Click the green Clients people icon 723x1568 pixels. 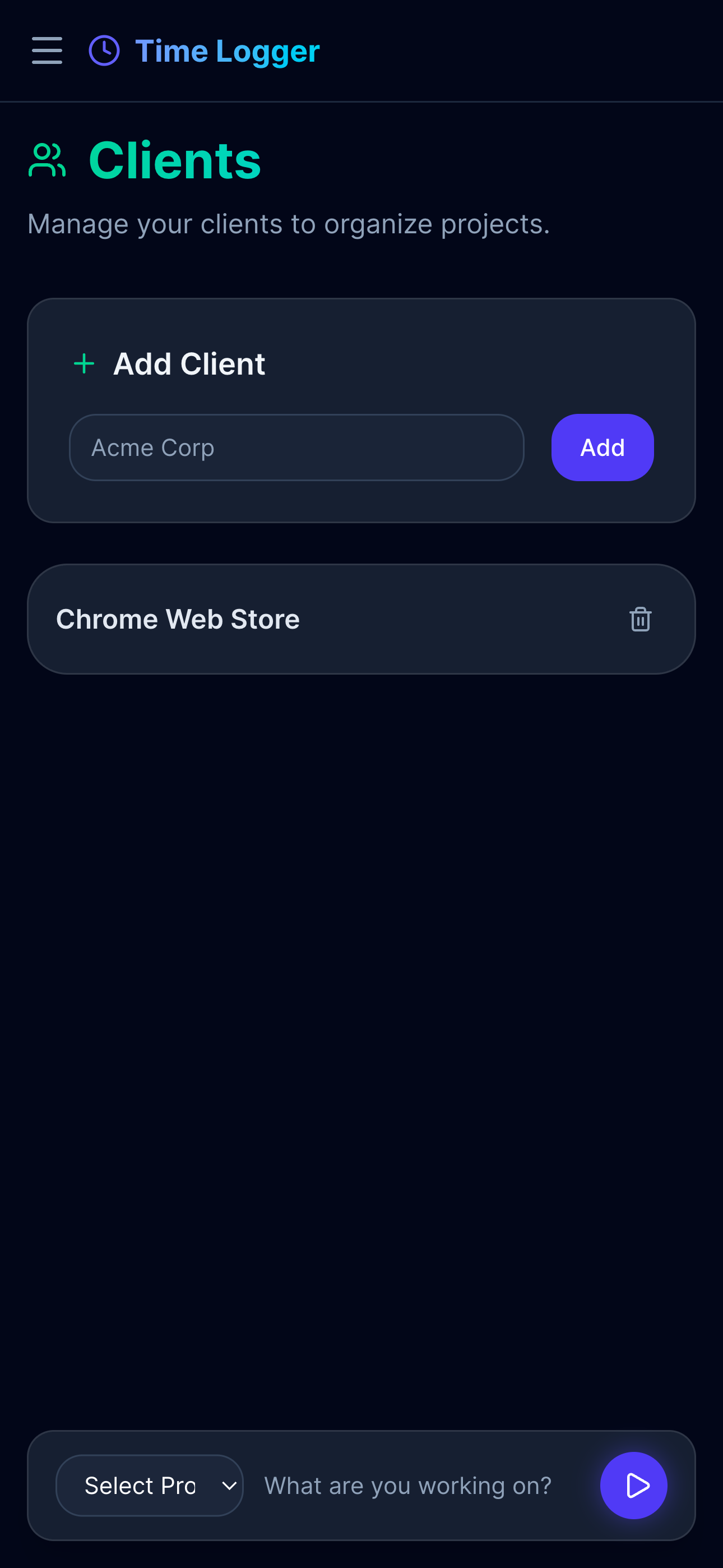tap(47, 160)
